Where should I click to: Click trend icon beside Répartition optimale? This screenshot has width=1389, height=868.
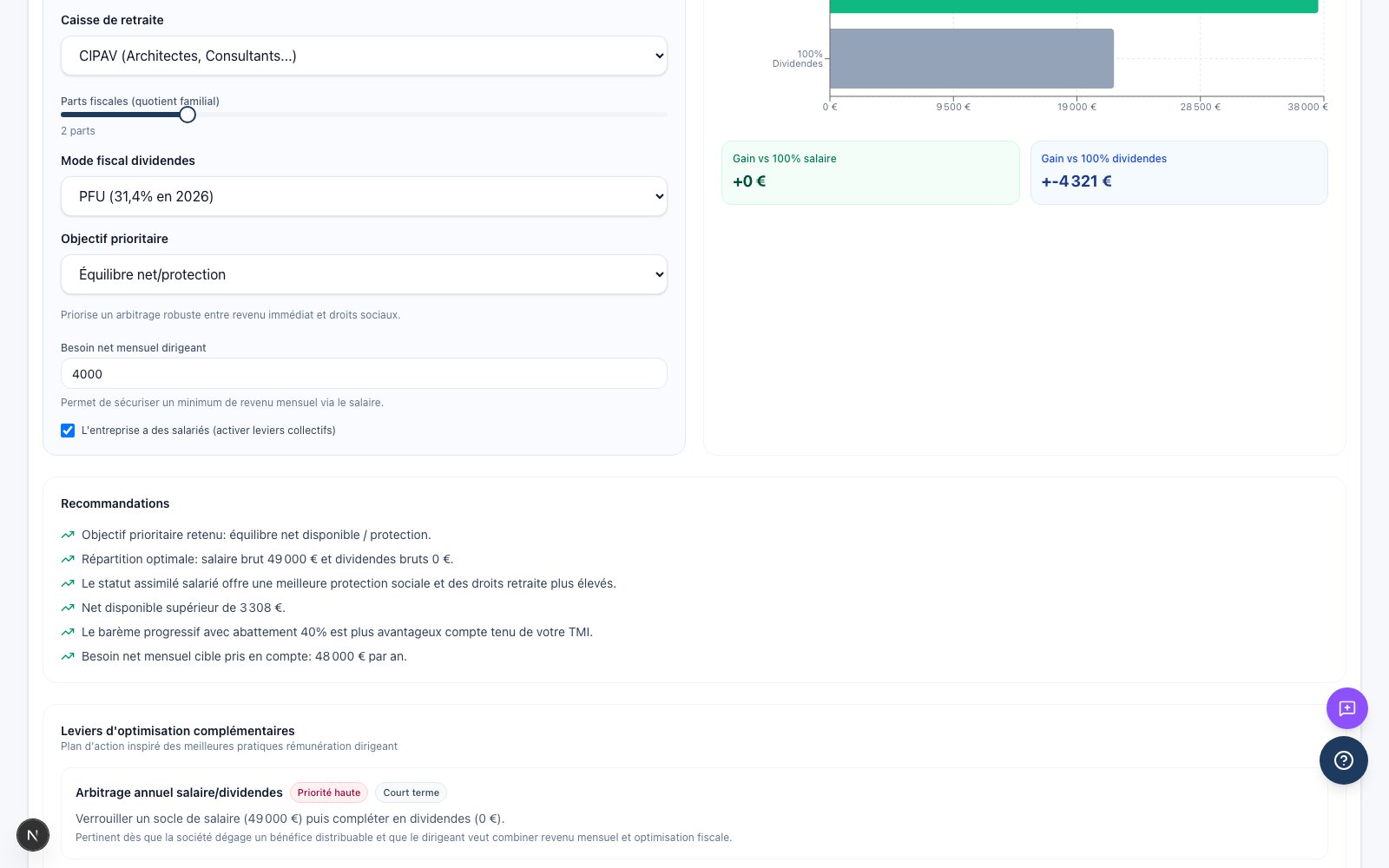click(x=68, y=559)
